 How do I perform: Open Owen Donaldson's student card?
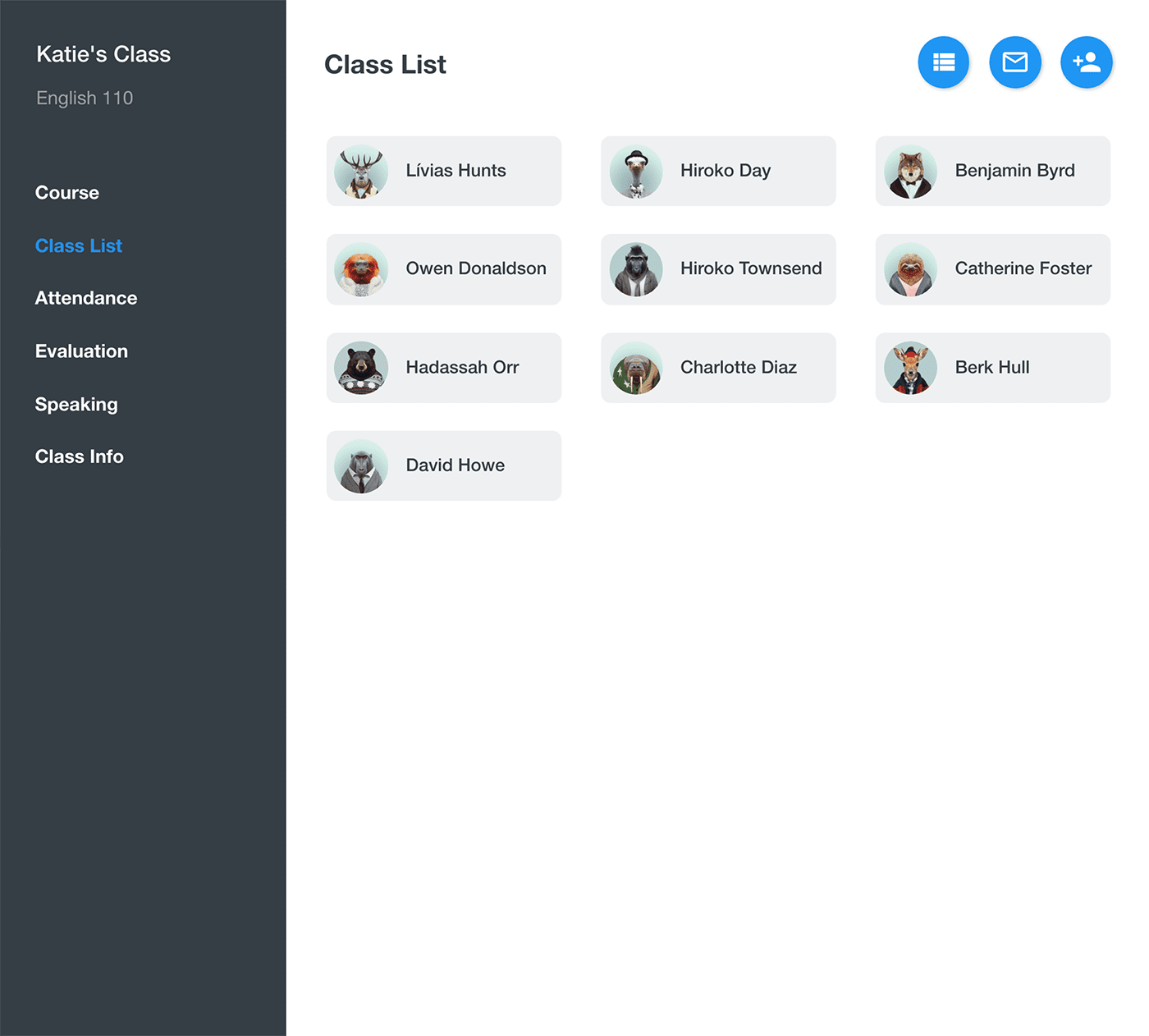click(444, 269)
